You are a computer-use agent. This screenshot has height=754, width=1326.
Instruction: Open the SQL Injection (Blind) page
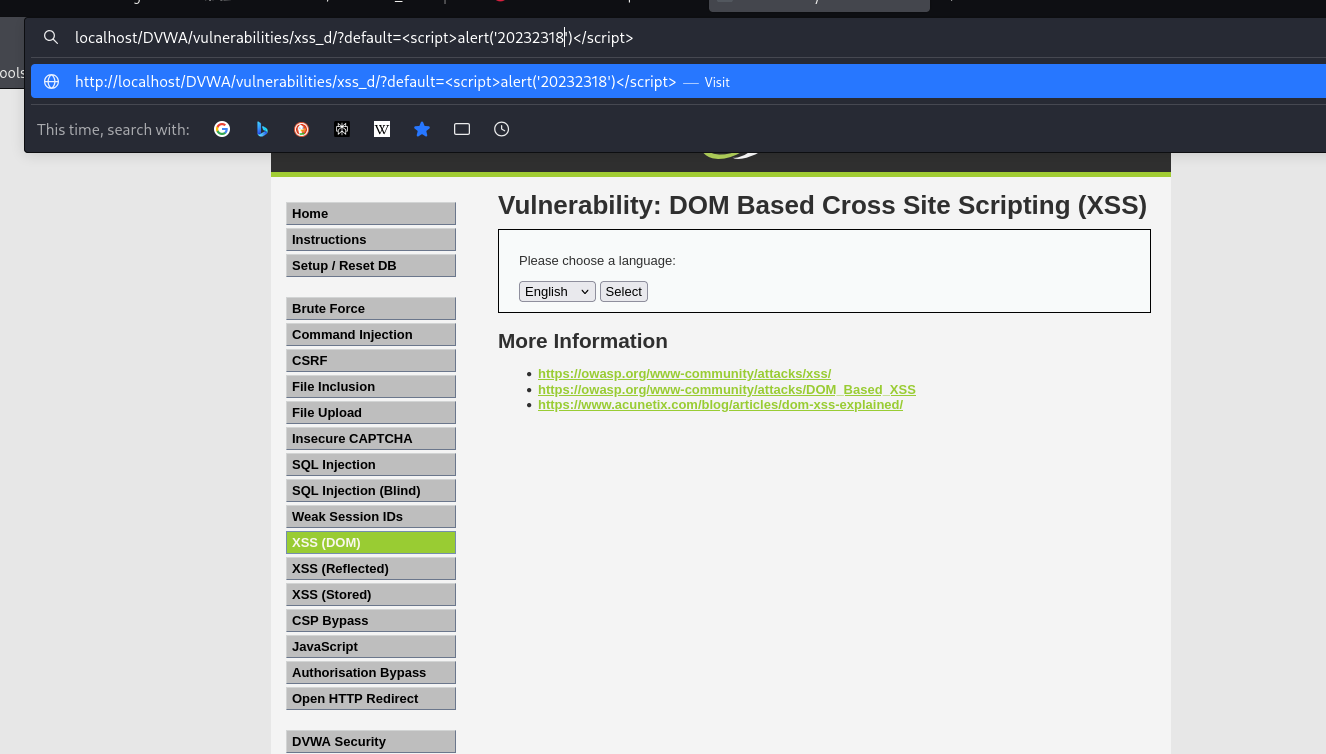[371, 491]
